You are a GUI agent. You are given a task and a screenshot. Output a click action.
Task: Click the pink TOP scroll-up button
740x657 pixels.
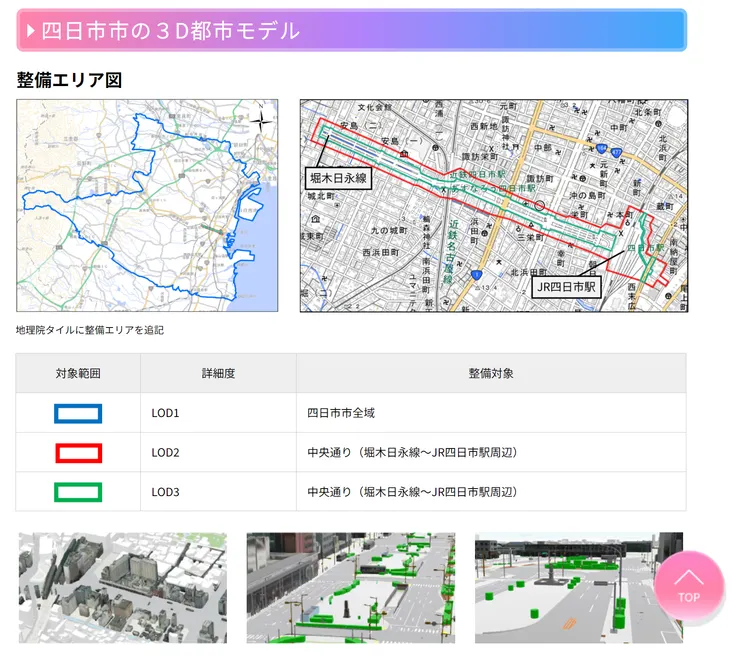[x=689, y=587]
